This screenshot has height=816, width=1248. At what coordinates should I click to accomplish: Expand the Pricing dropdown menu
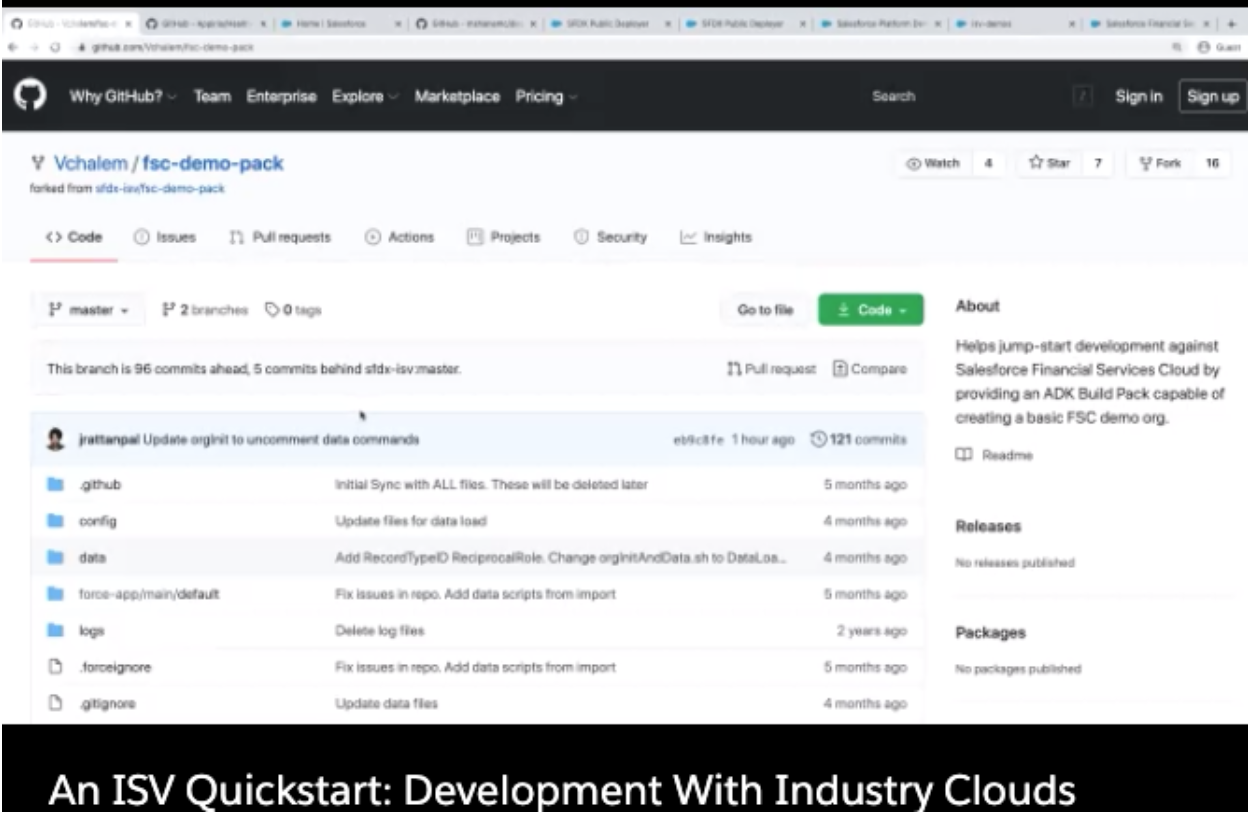(x=546, y=97)
